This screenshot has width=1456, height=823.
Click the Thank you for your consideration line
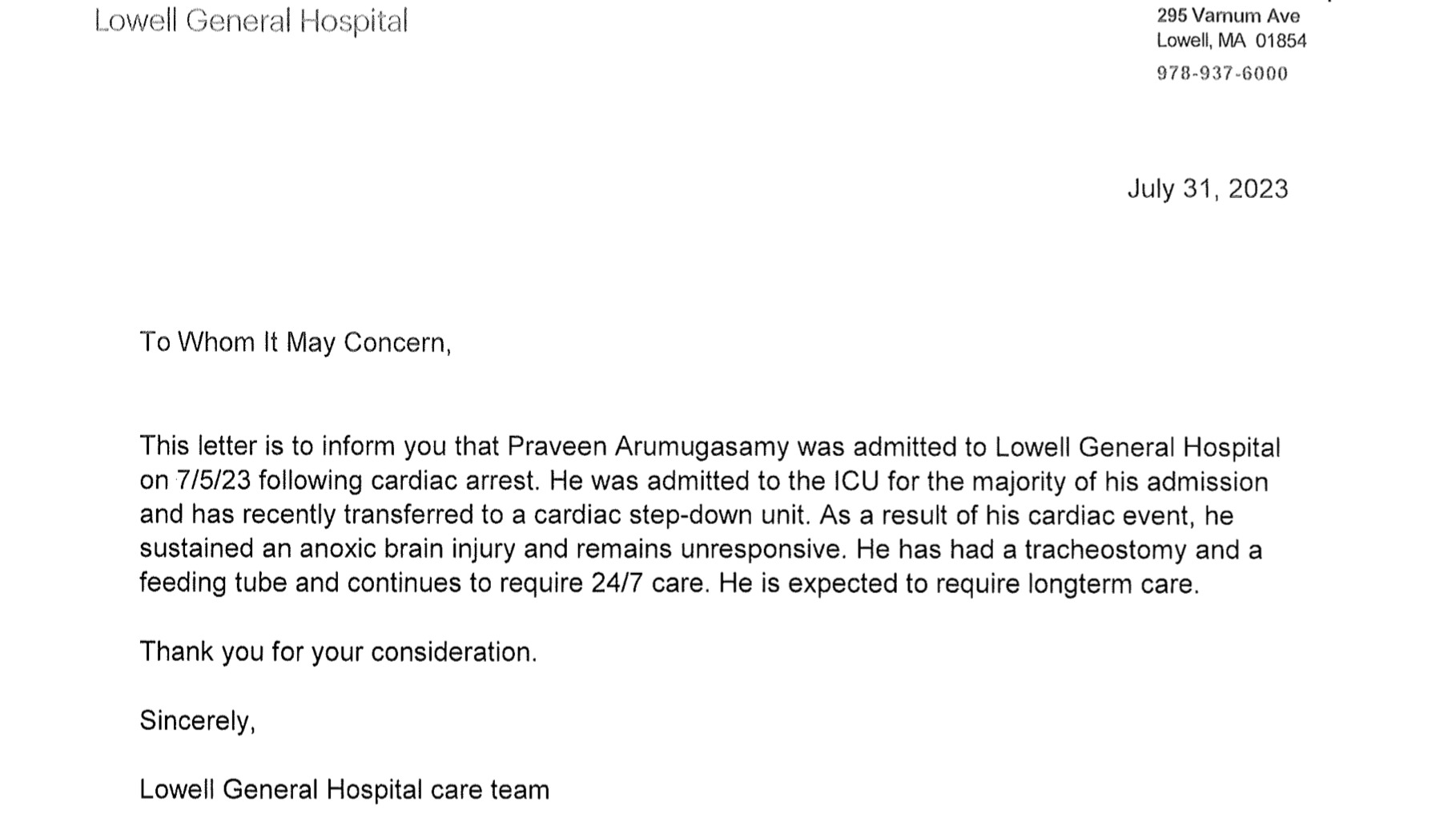coord(338,652)
